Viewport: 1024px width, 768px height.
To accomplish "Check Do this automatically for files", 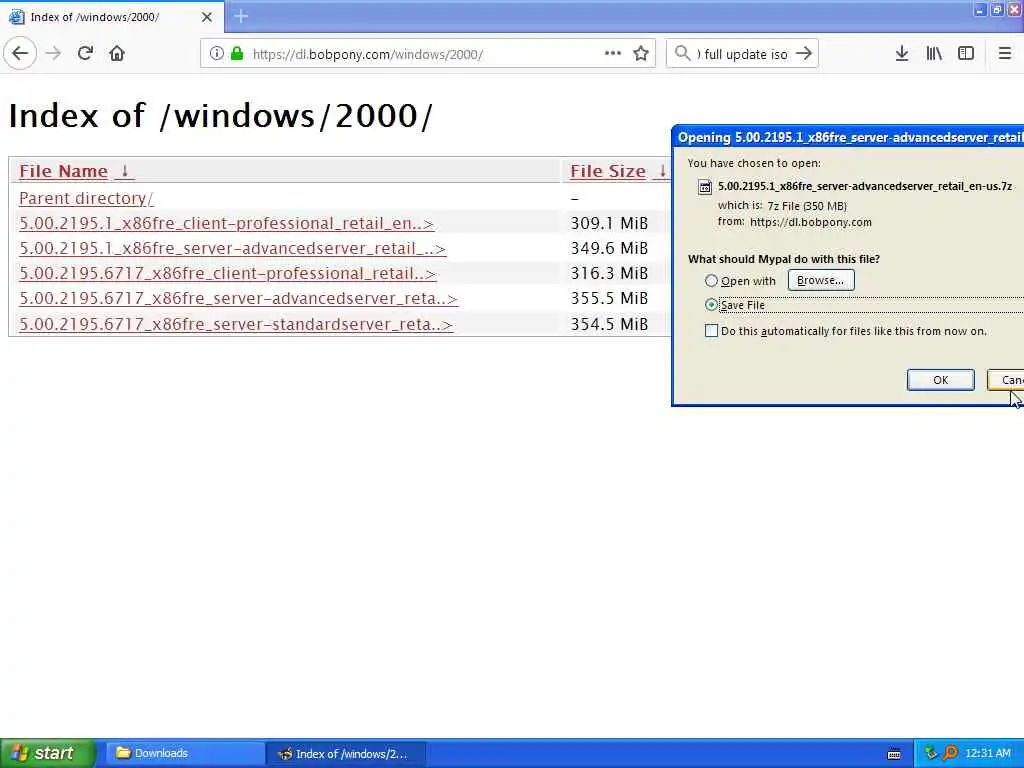I will [711, 331].
